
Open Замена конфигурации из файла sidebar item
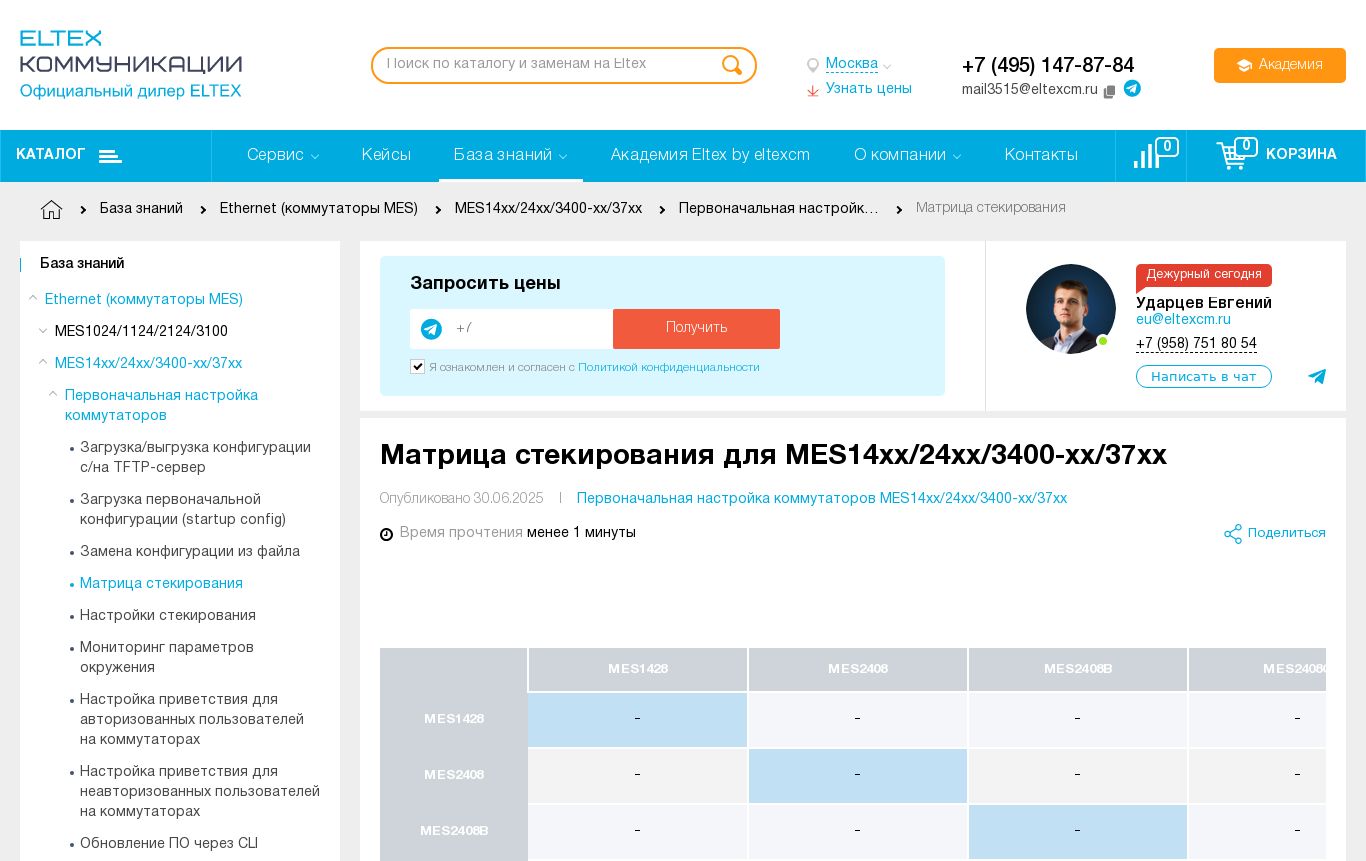[x=190, y=552]
